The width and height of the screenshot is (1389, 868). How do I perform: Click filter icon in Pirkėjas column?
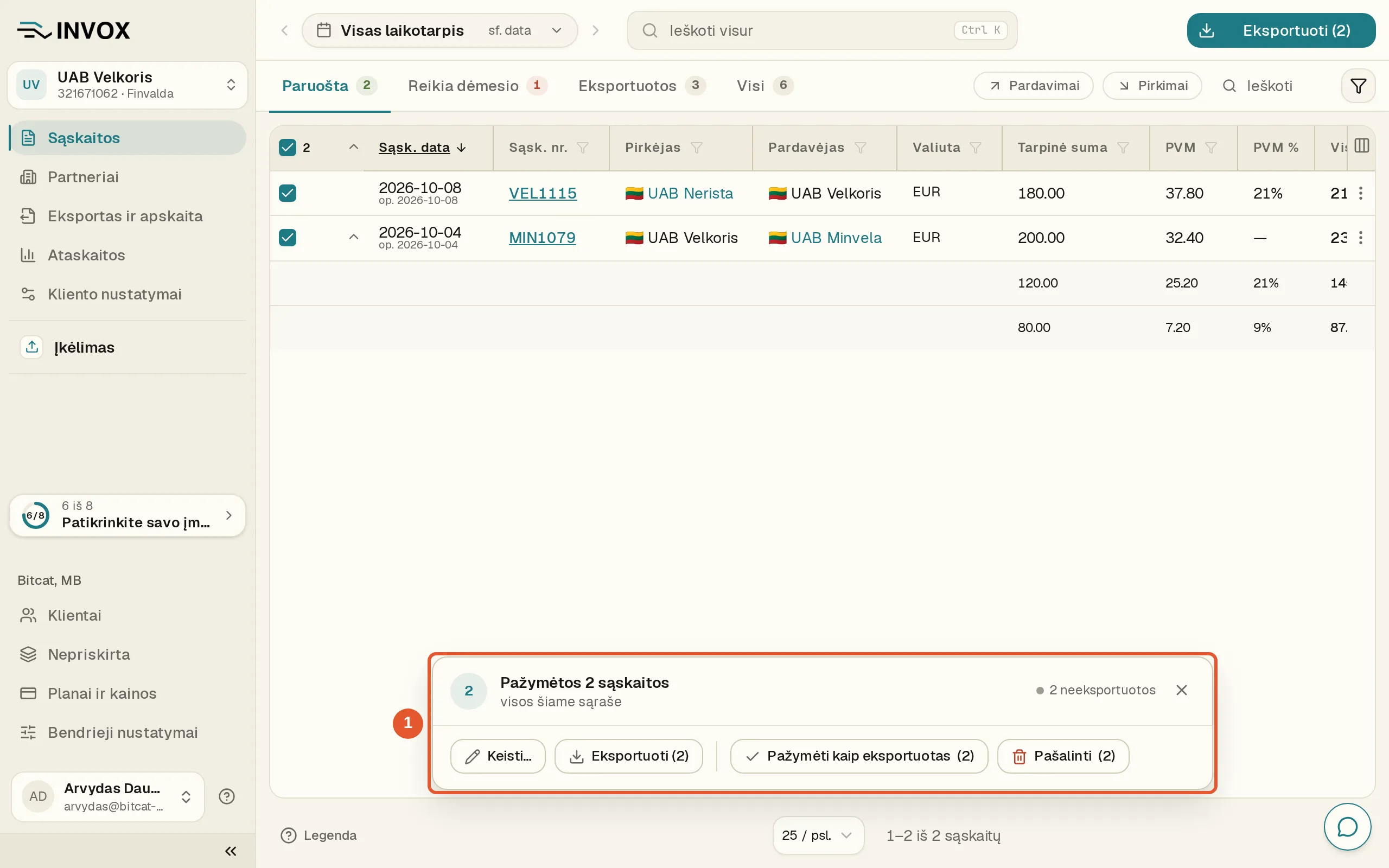point(696,148)
